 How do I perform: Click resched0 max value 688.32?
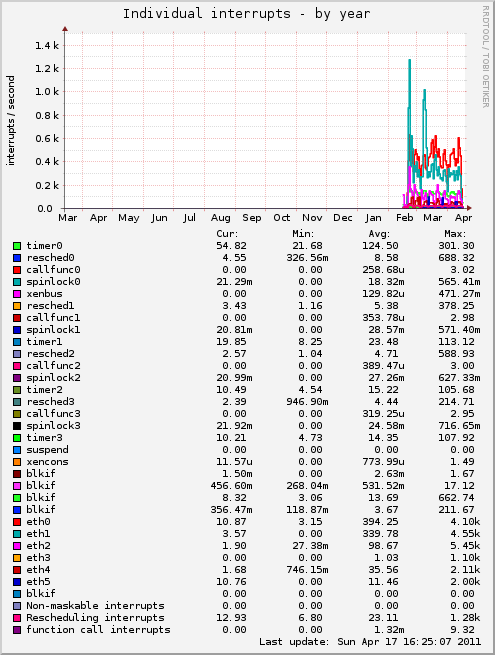pyautogui.click(x=457, y=258)
